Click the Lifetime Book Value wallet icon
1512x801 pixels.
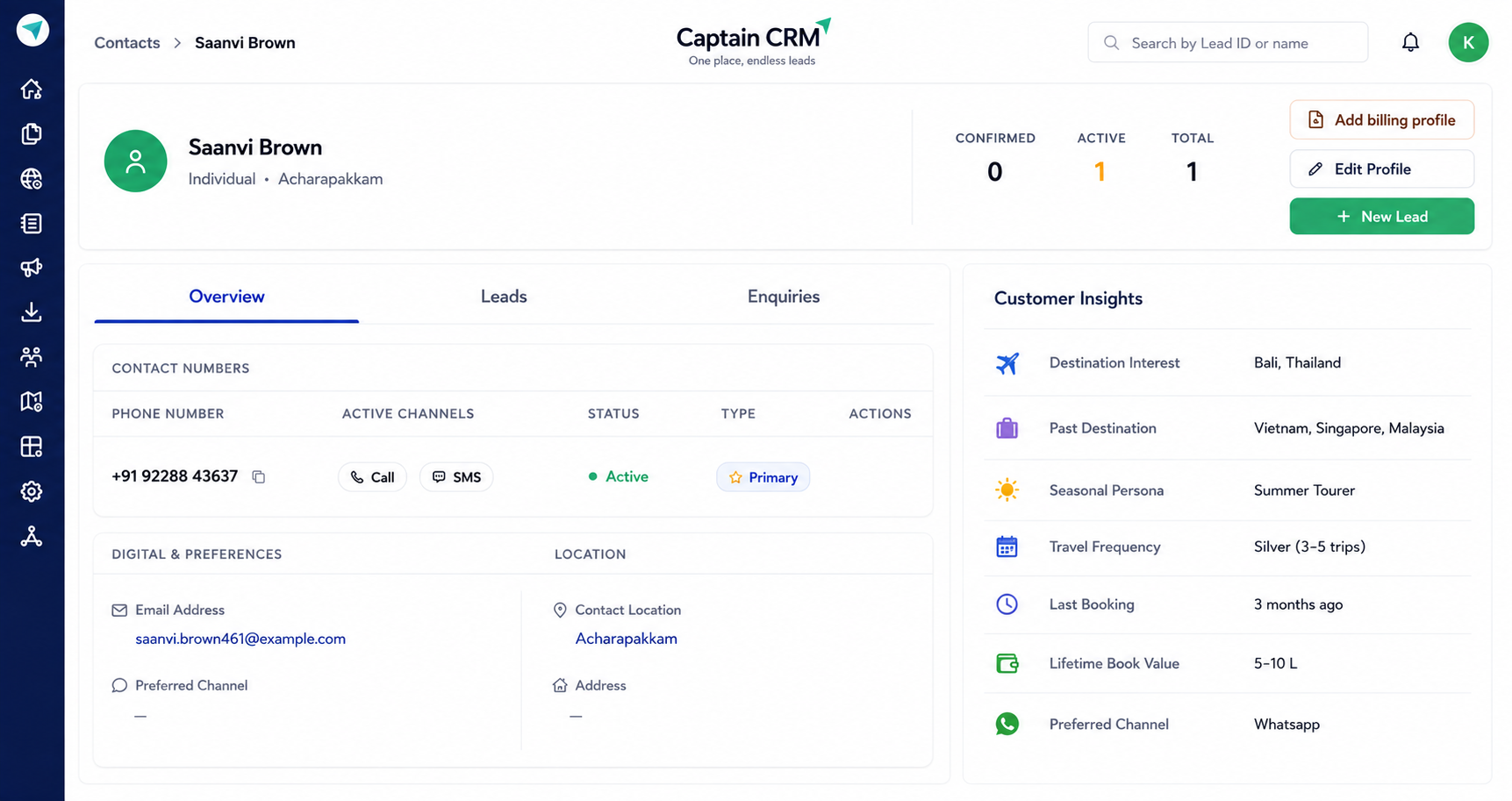(1007, 663)
